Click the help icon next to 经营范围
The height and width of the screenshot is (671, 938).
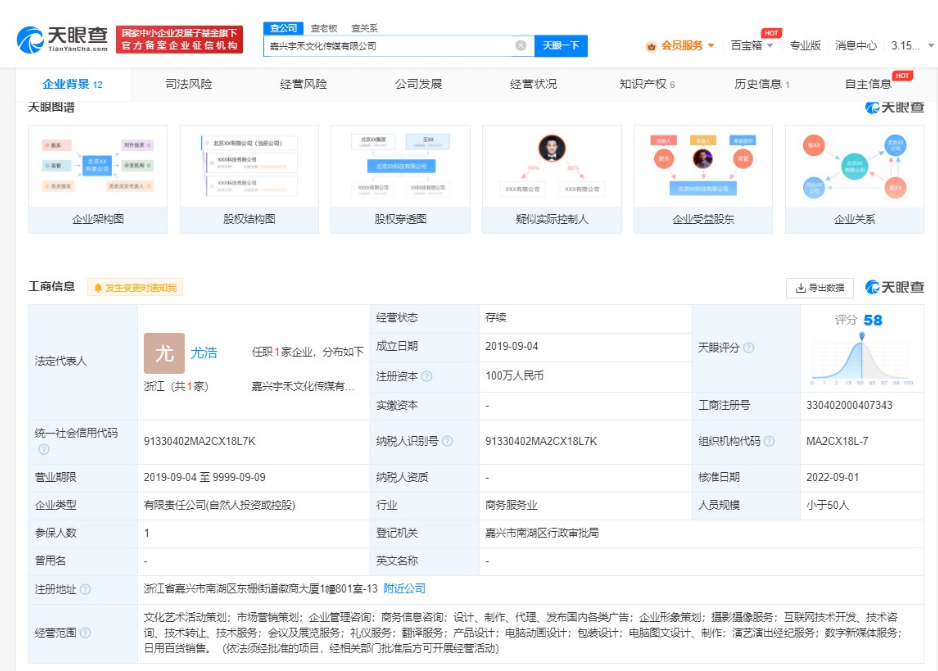(85, 632)
